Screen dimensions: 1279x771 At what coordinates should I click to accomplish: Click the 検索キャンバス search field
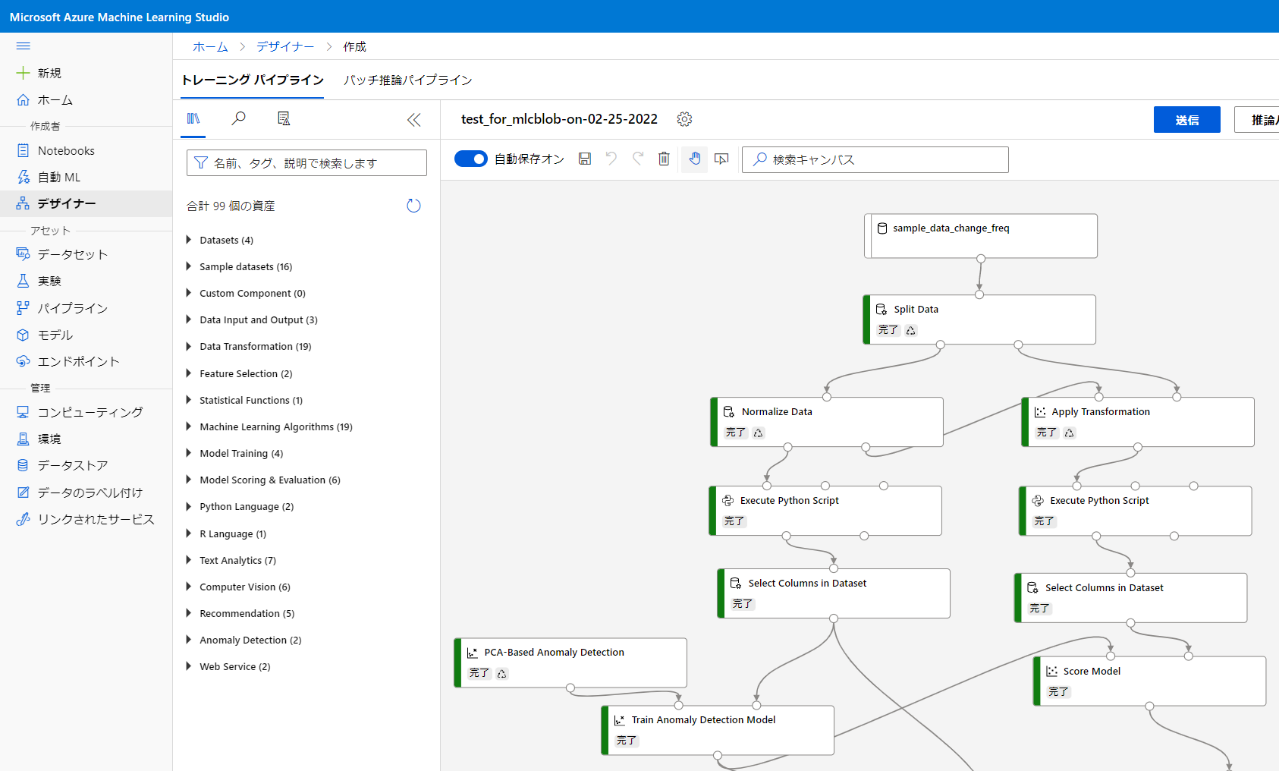(875, 160)
